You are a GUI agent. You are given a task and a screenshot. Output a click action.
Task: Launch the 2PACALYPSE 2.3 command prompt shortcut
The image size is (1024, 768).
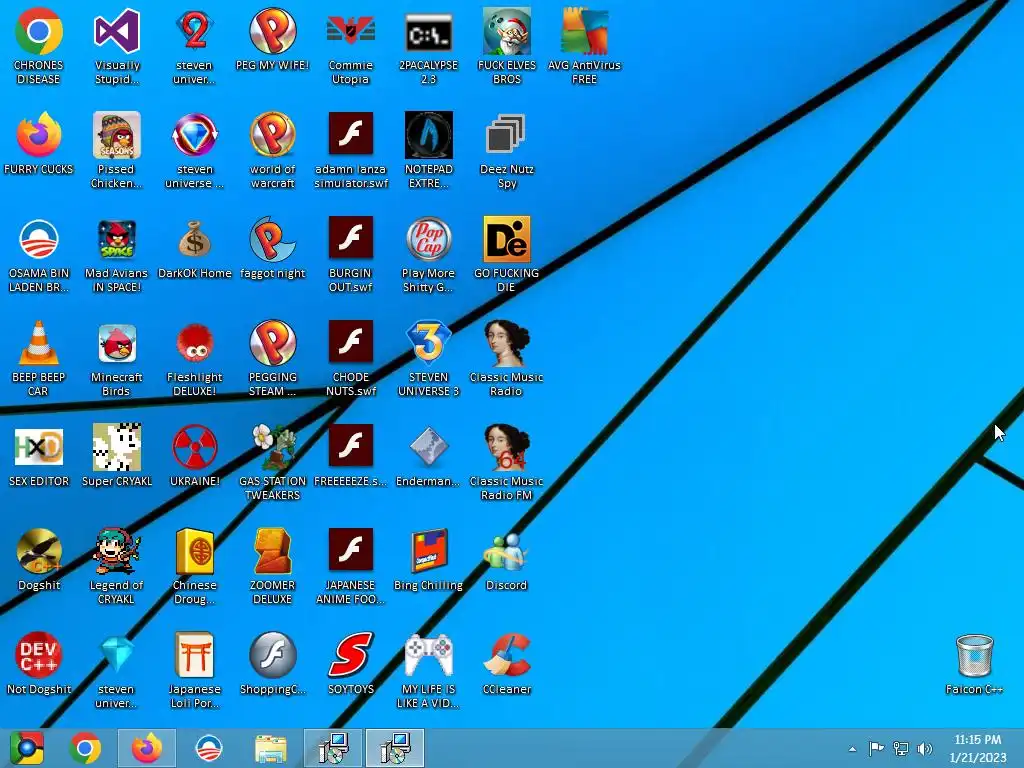[428, 31]
